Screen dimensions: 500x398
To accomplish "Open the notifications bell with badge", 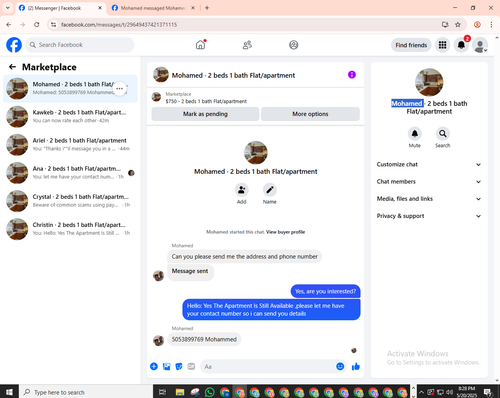I will tap(461, 45).
